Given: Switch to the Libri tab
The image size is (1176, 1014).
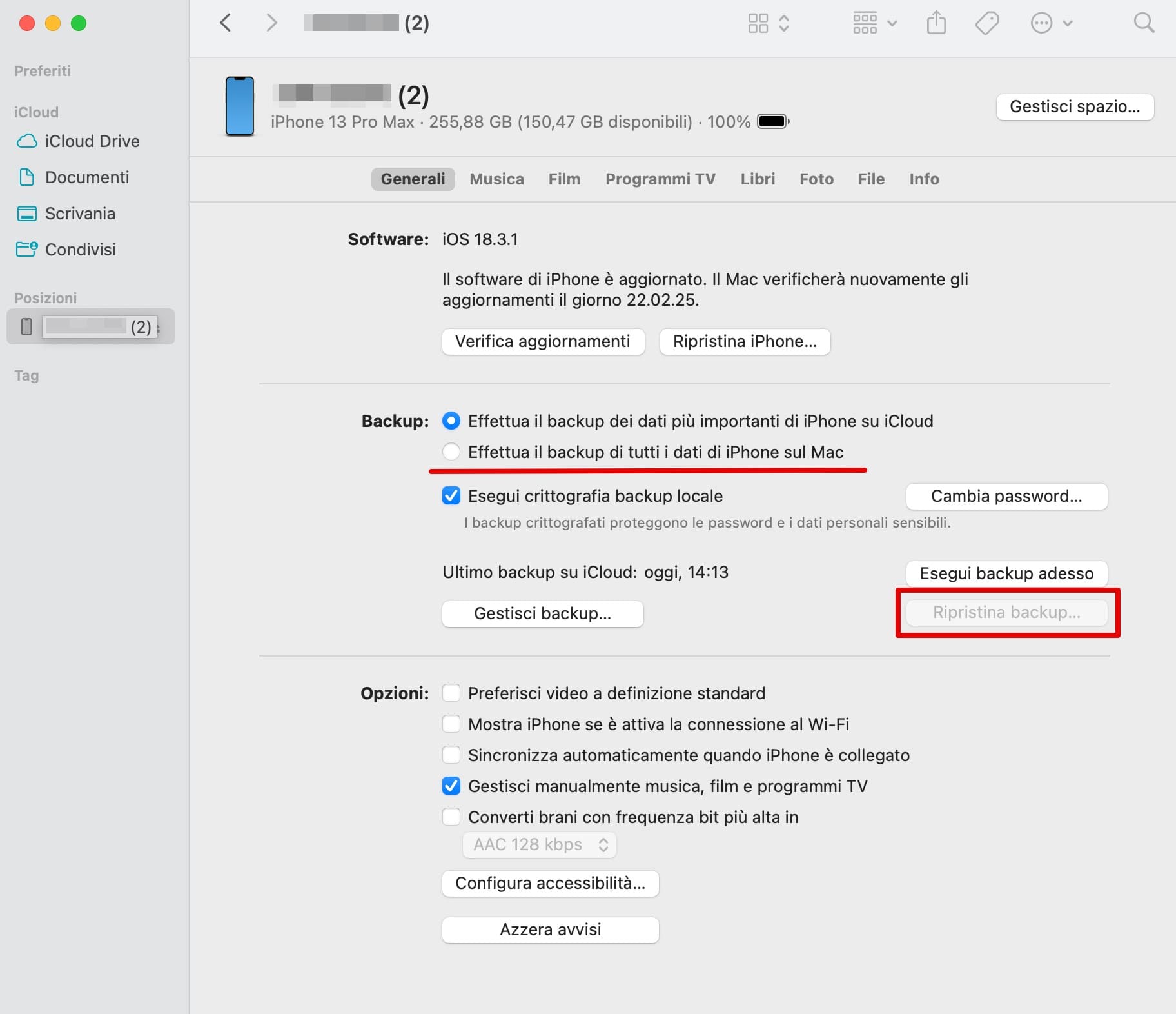Looking at the screenshot, I should pos(758,179).
